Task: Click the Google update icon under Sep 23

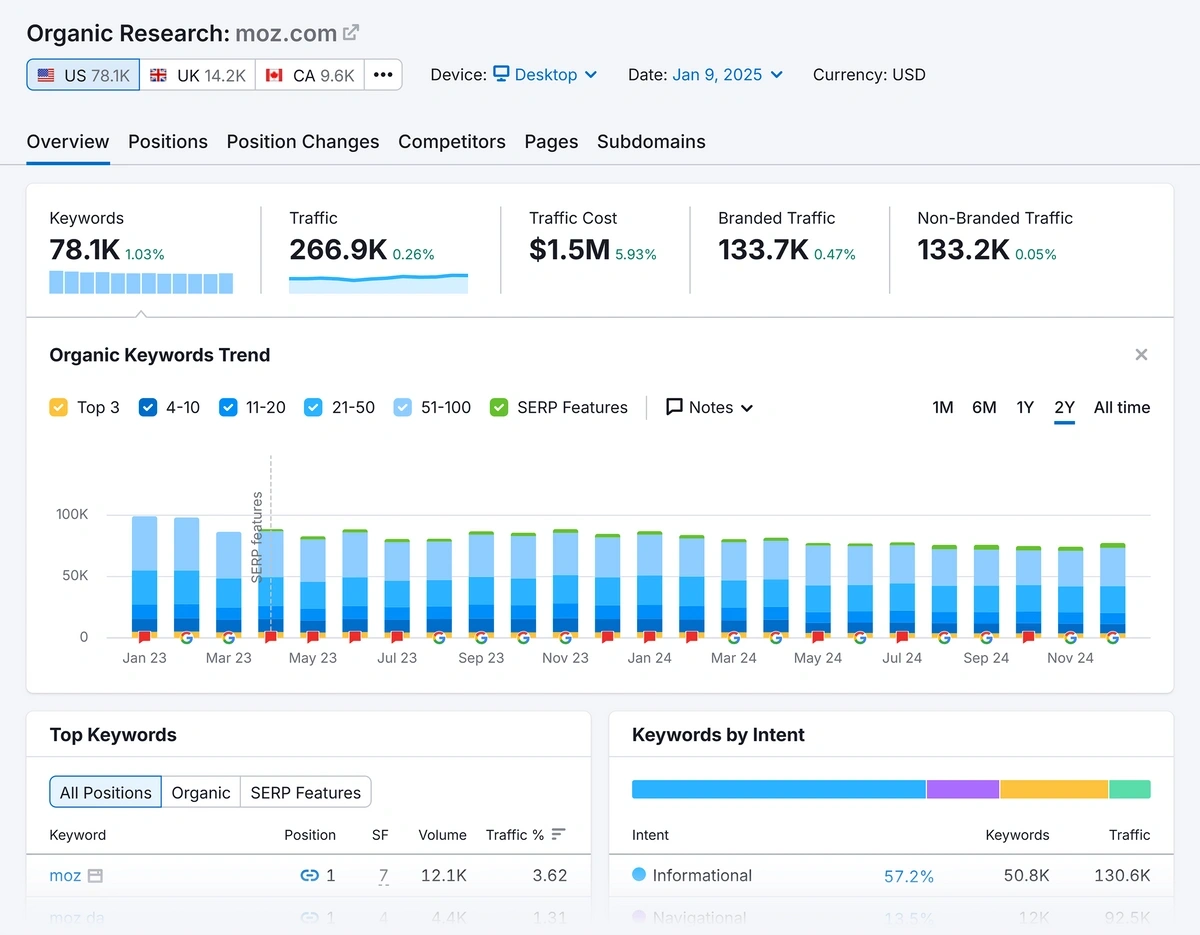Action: coord(481,637)
